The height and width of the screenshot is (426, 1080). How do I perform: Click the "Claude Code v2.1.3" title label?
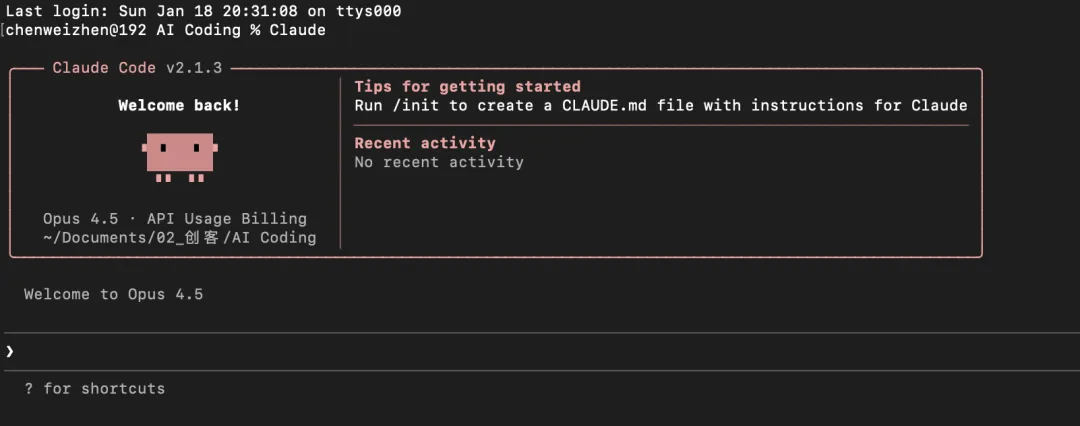(x=137, y=68)
